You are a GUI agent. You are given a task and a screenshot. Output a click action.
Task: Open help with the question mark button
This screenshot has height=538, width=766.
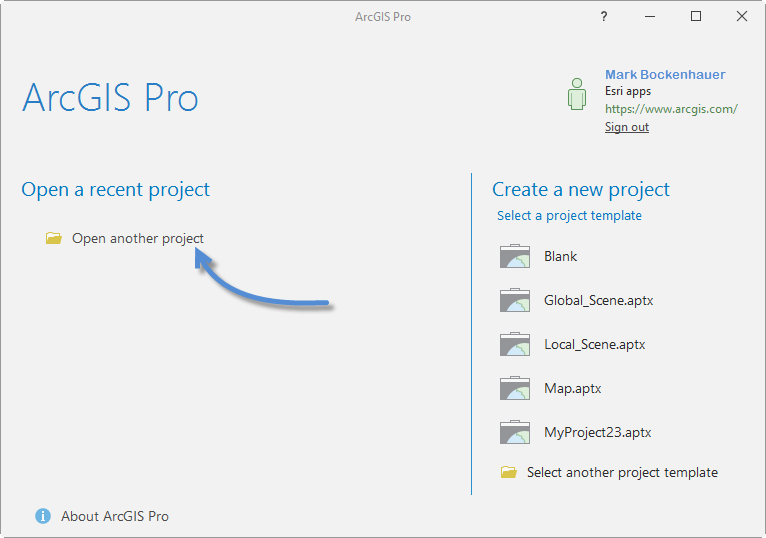pyautogui.click(x=604, y=17)
